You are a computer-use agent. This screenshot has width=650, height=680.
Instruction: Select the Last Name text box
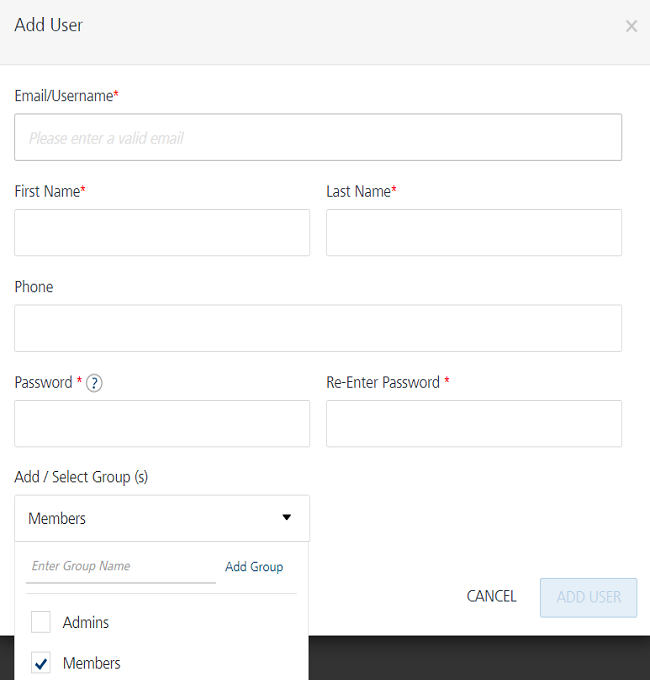474,233
